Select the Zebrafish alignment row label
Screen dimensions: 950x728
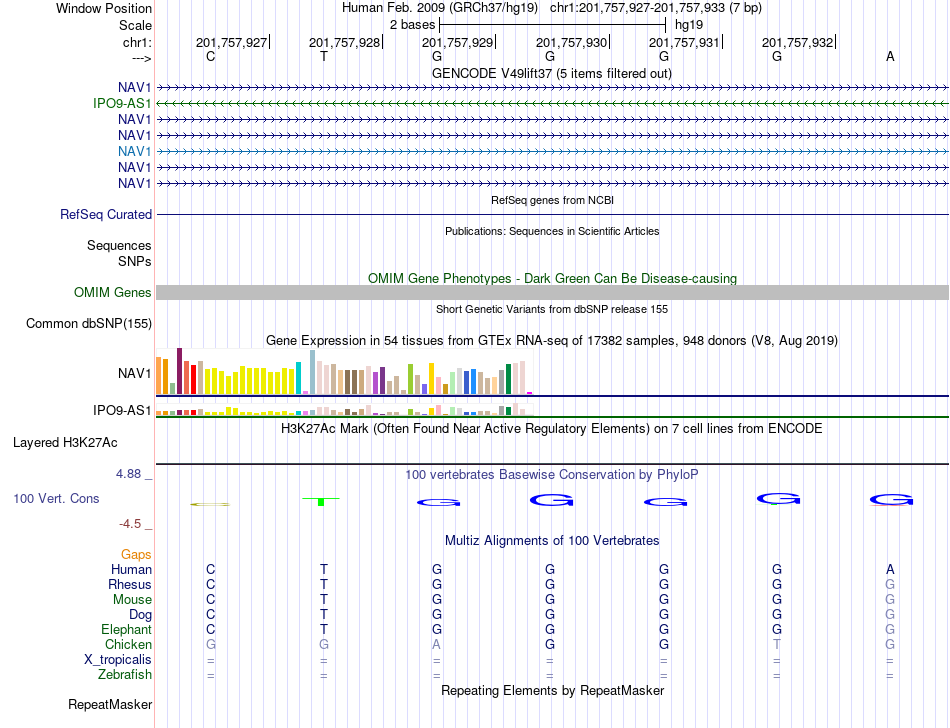click(x=125, y=674)
